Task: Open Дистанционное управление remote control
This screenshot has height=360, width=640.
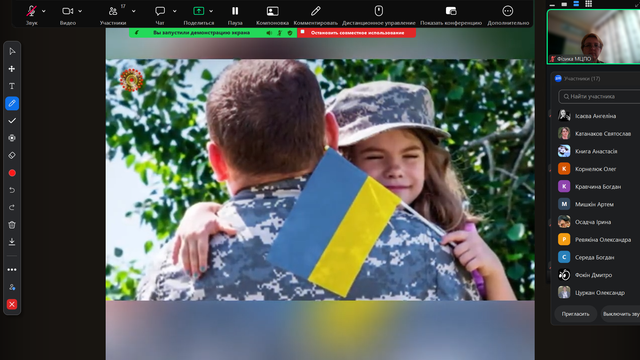Action: pos(379,15)
